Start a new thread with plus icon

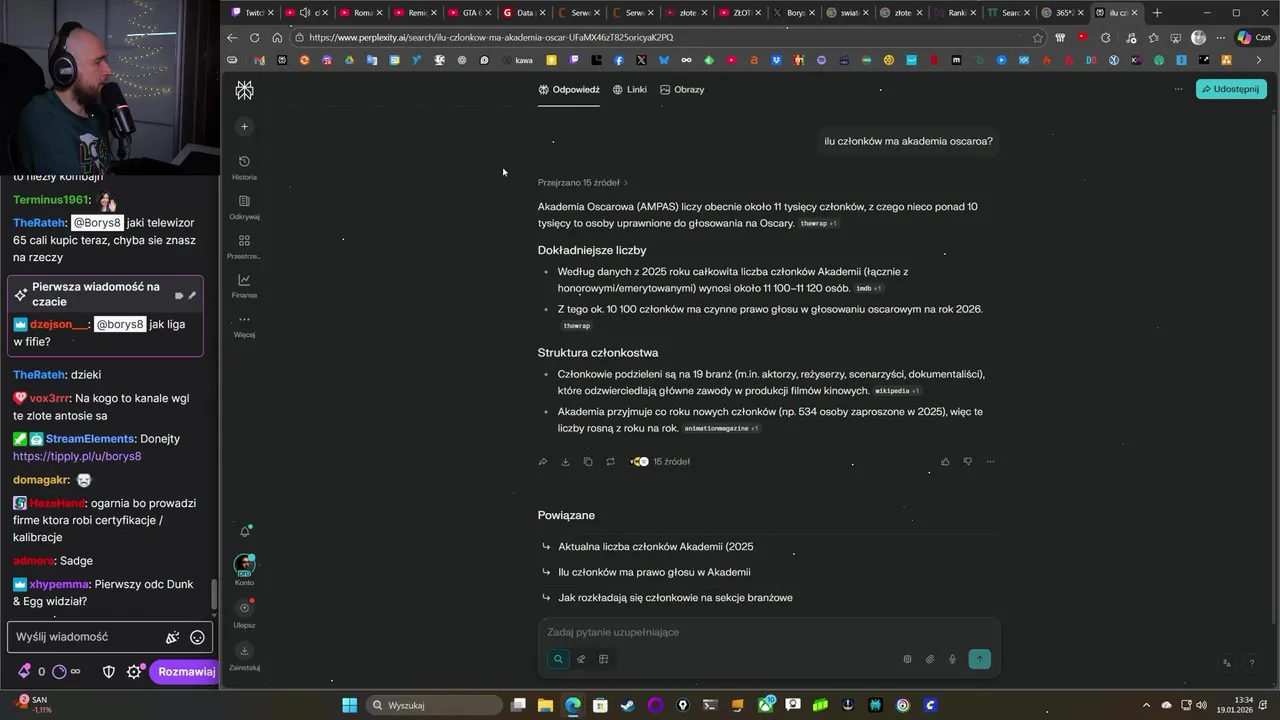(244, 126)
